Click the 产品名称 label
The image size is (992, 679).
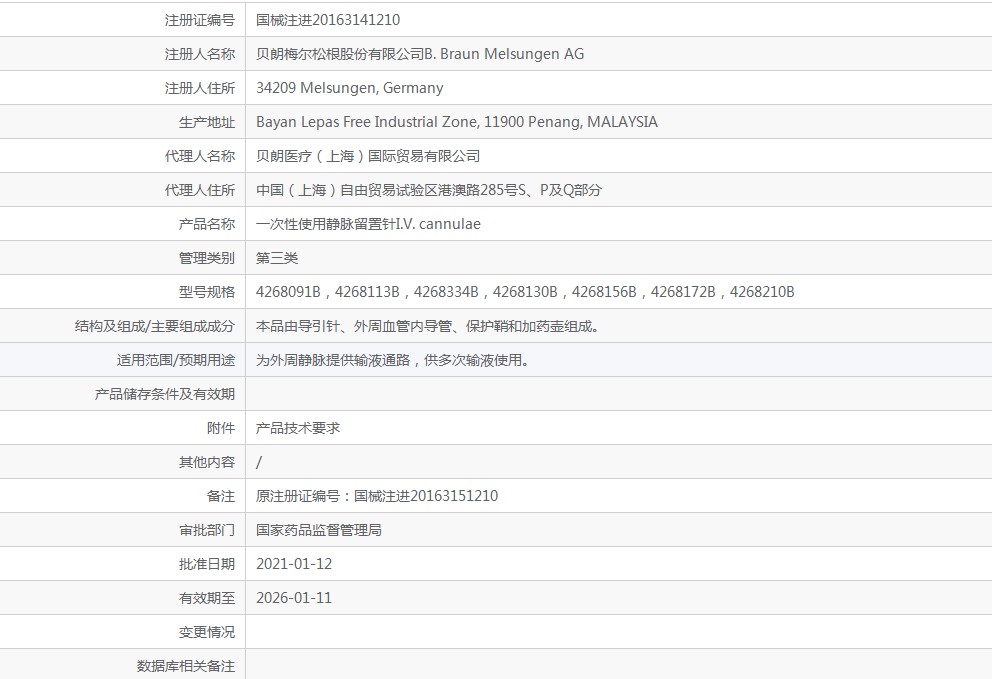click(207, 224)
